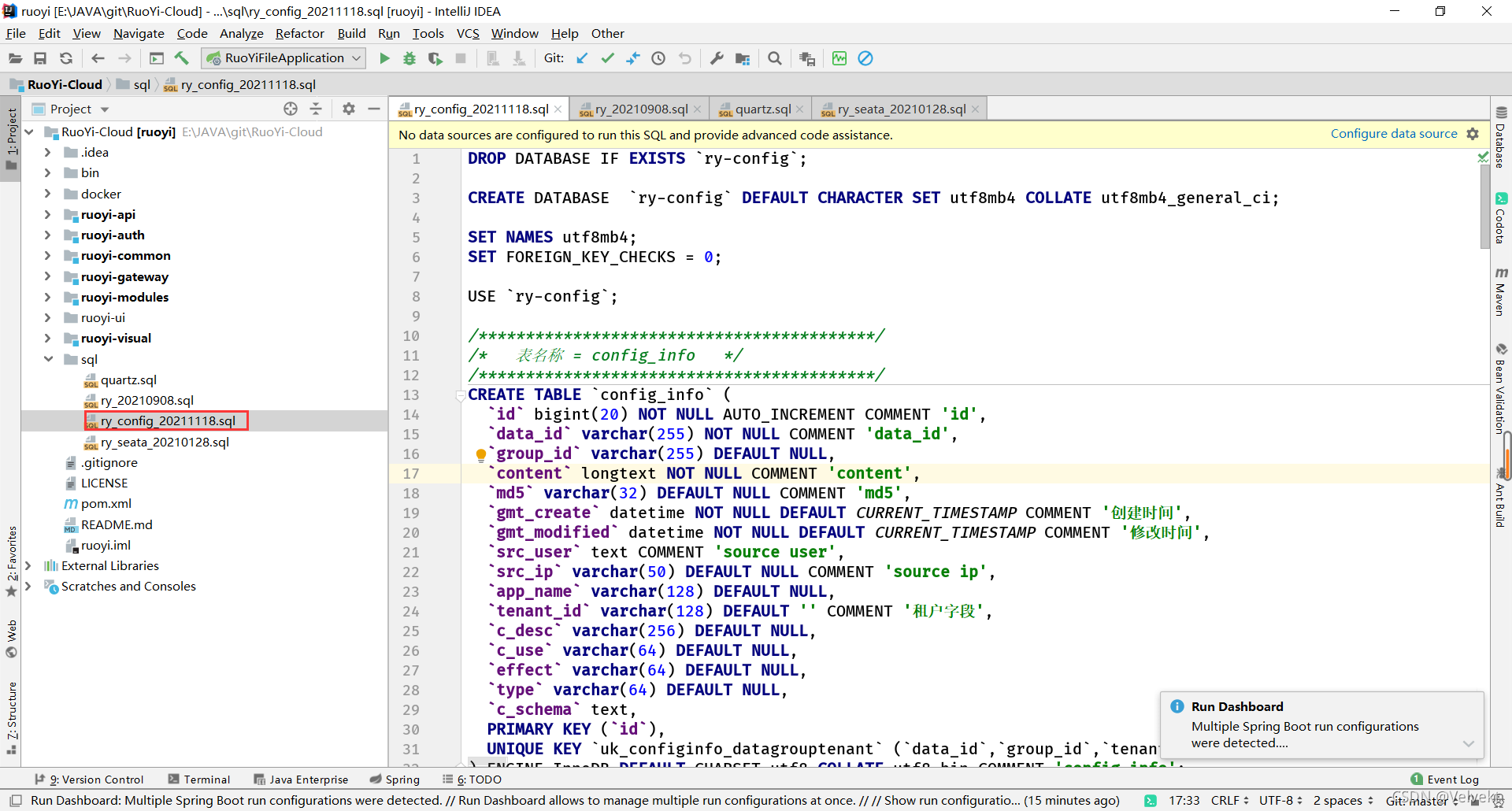Open Project panel gear settings
This screenshot has width=1512, height=811.
click(349, 109)
